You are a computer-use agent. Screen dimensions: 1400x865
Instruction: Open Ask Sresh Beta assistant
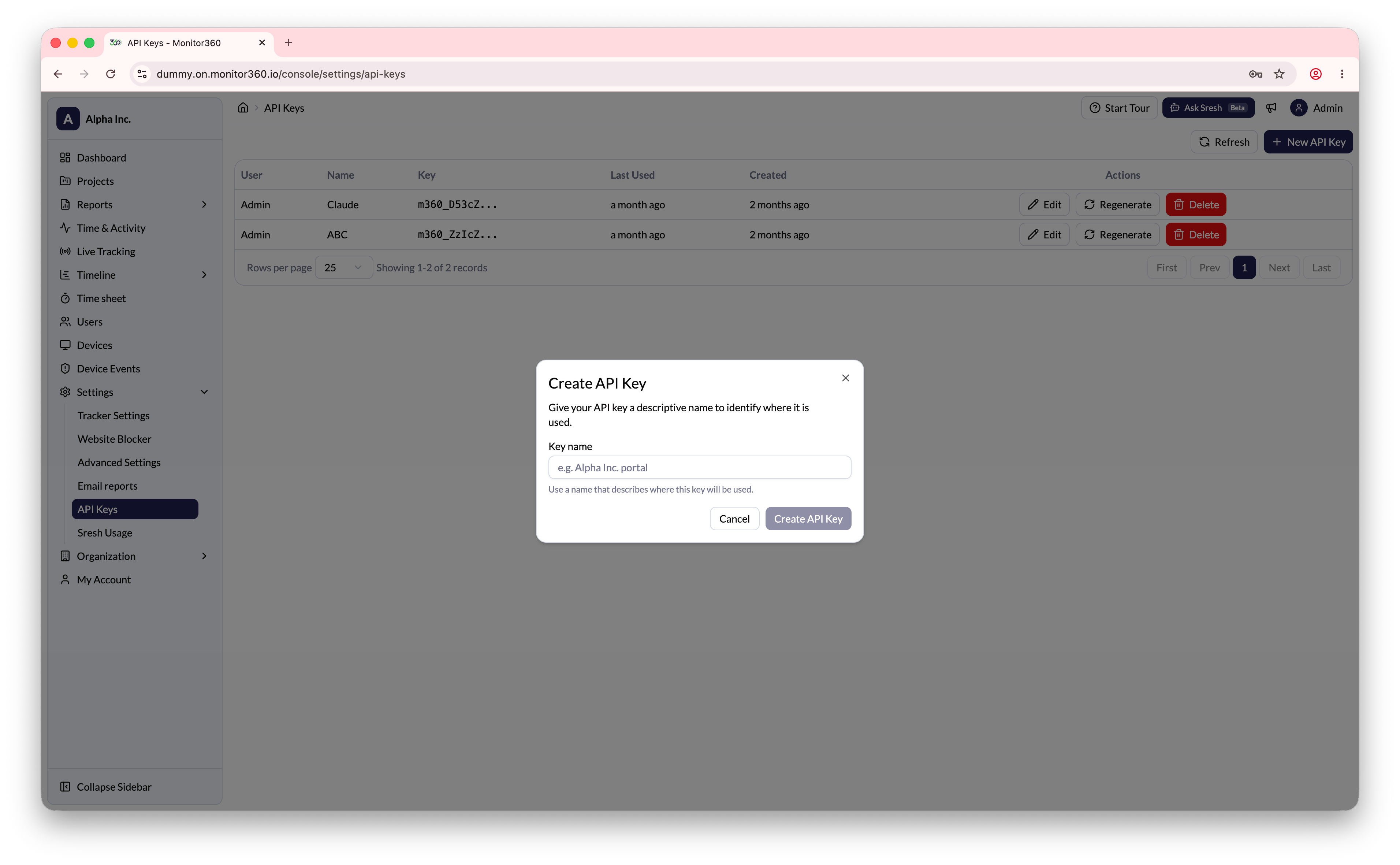click(x=1209, y=108)
